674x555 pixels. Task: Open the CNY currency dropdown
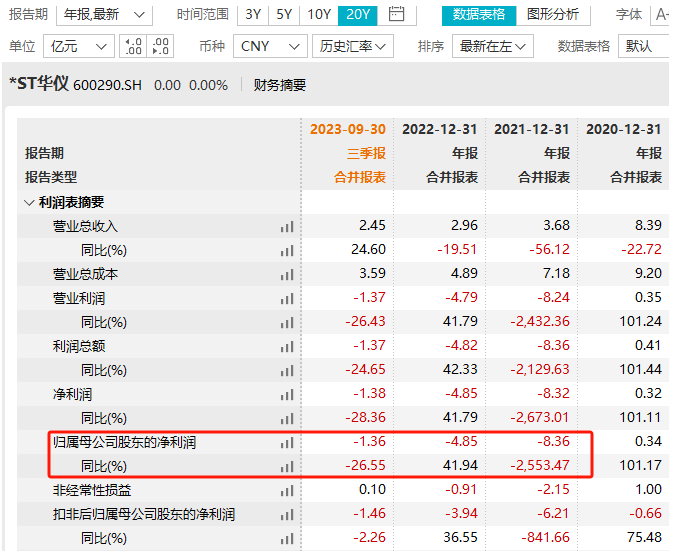[271, 46]
